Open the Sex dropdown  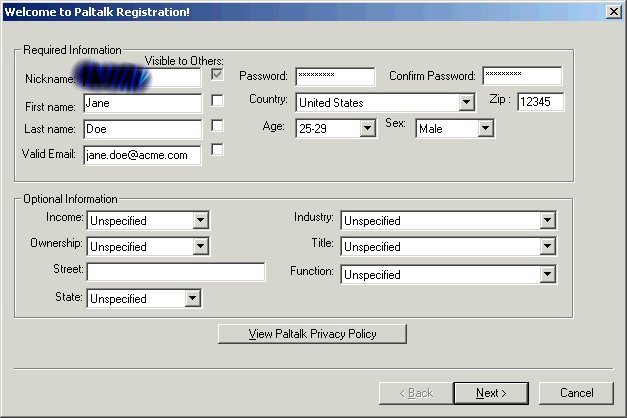485,128
